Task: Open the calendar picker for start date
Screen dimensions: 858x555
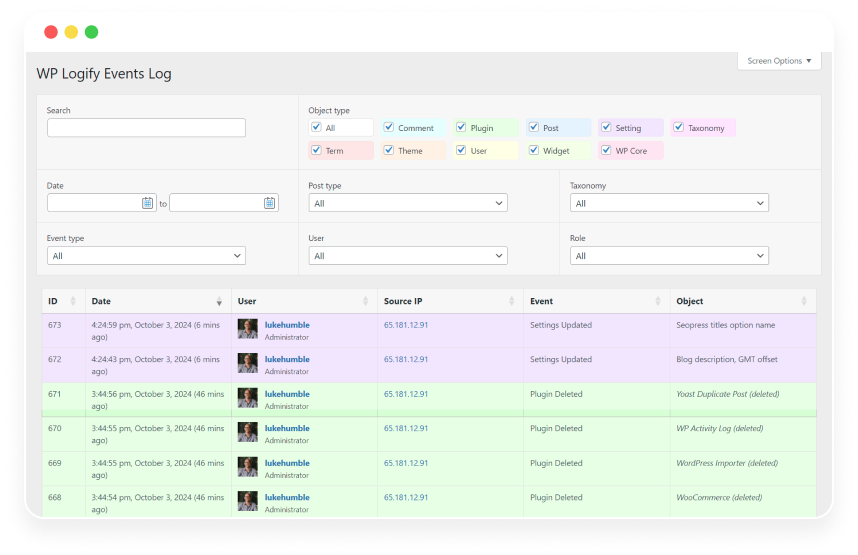Action: tap(148, 203)
